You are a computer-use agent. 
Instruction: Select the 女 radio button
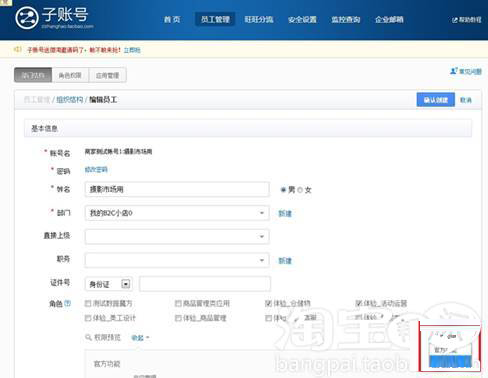300,190
